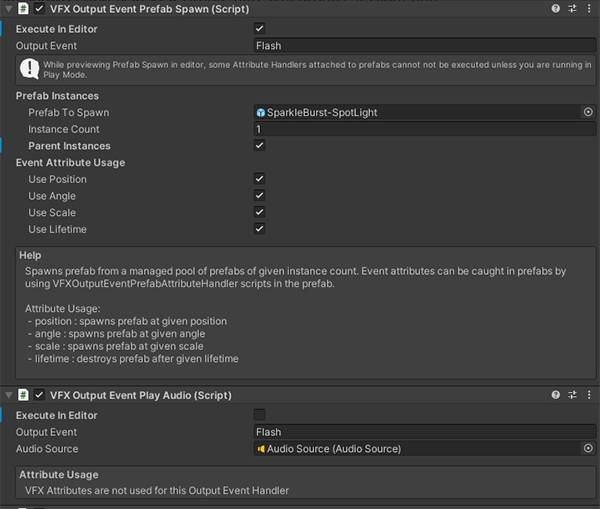Open presets for Prefab Spawn component

[x=571, y=8]
